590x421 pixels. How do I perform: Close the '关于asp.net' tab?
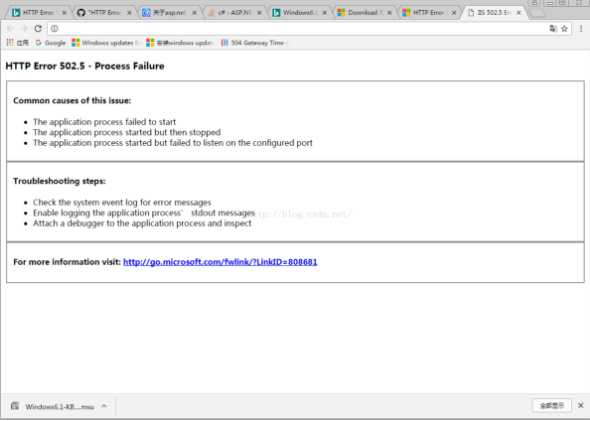(195, 13)
